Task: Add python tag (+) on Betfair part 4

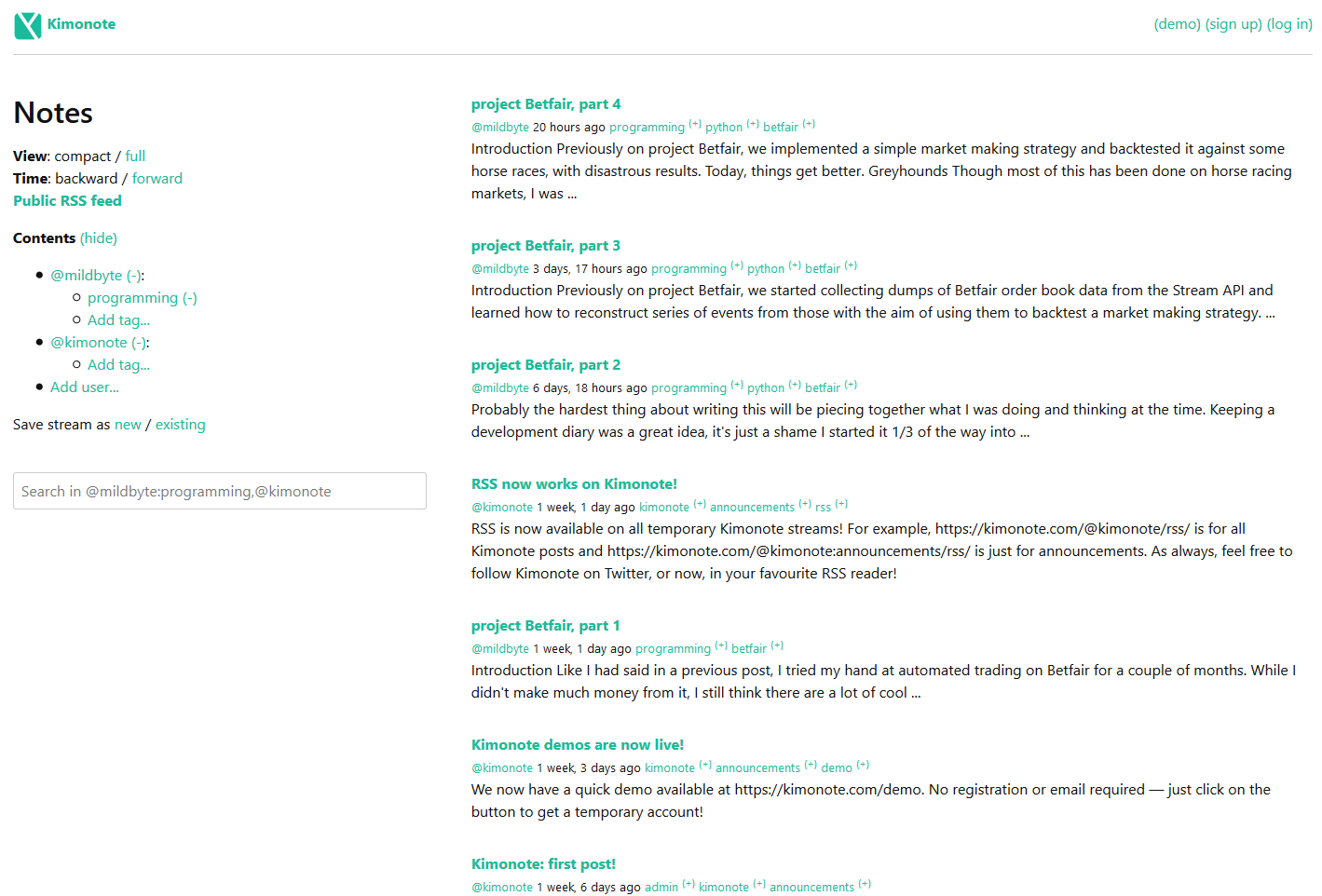Action: pos(753,124)
